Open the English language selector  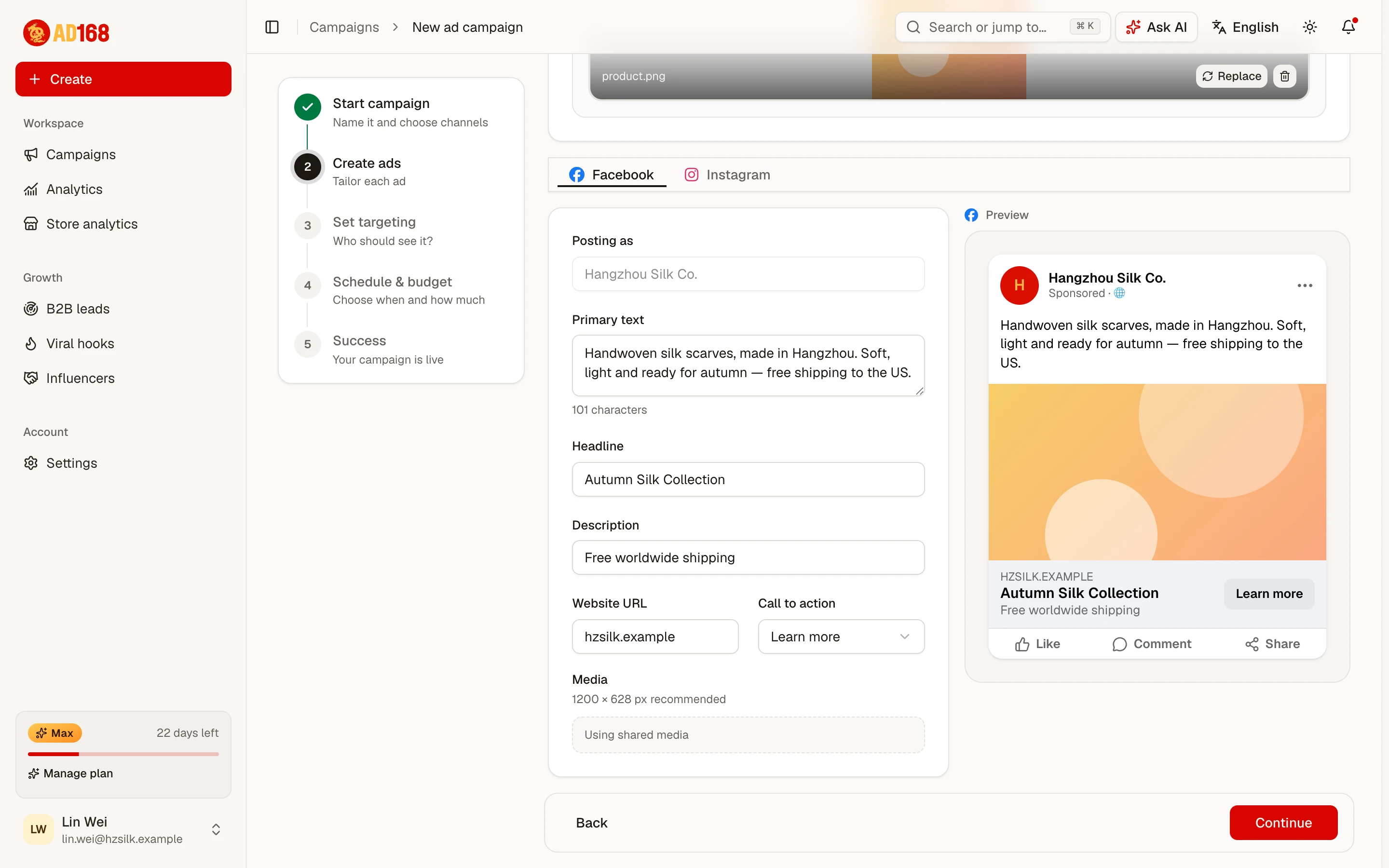(1245, 27)
